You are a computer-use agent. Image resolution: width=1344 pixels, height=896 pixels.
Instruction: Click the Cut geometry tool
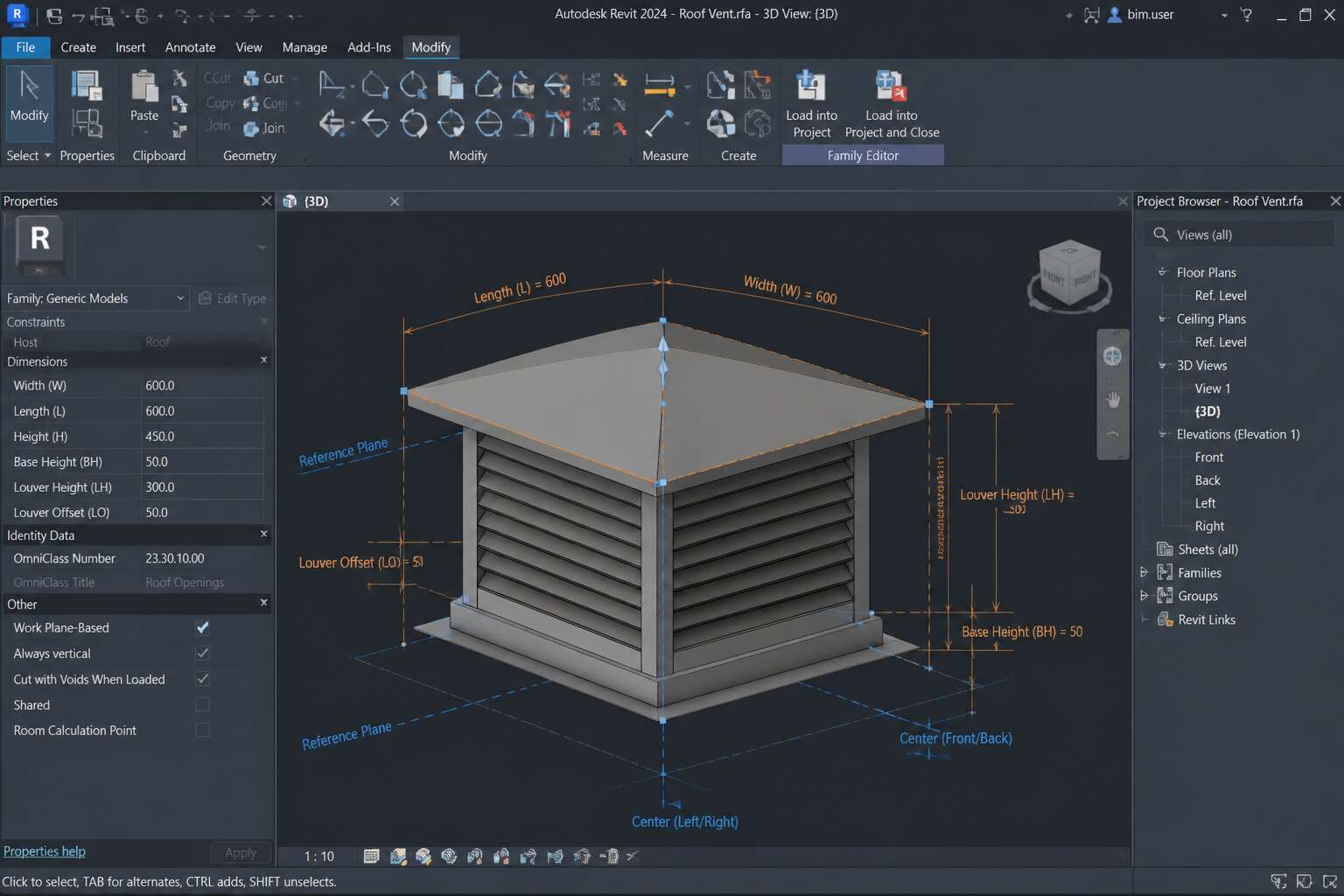264,78
